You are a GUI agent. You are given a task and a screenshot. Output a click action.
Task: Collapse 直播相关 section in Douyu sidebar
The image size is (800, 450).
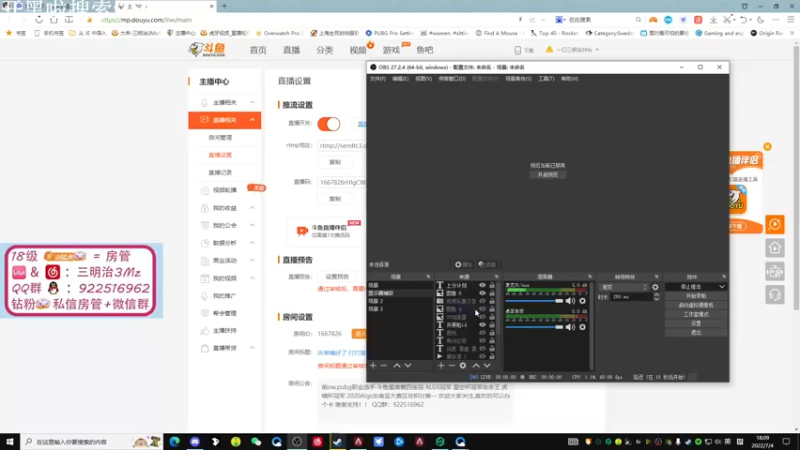[x=252, y=120]
